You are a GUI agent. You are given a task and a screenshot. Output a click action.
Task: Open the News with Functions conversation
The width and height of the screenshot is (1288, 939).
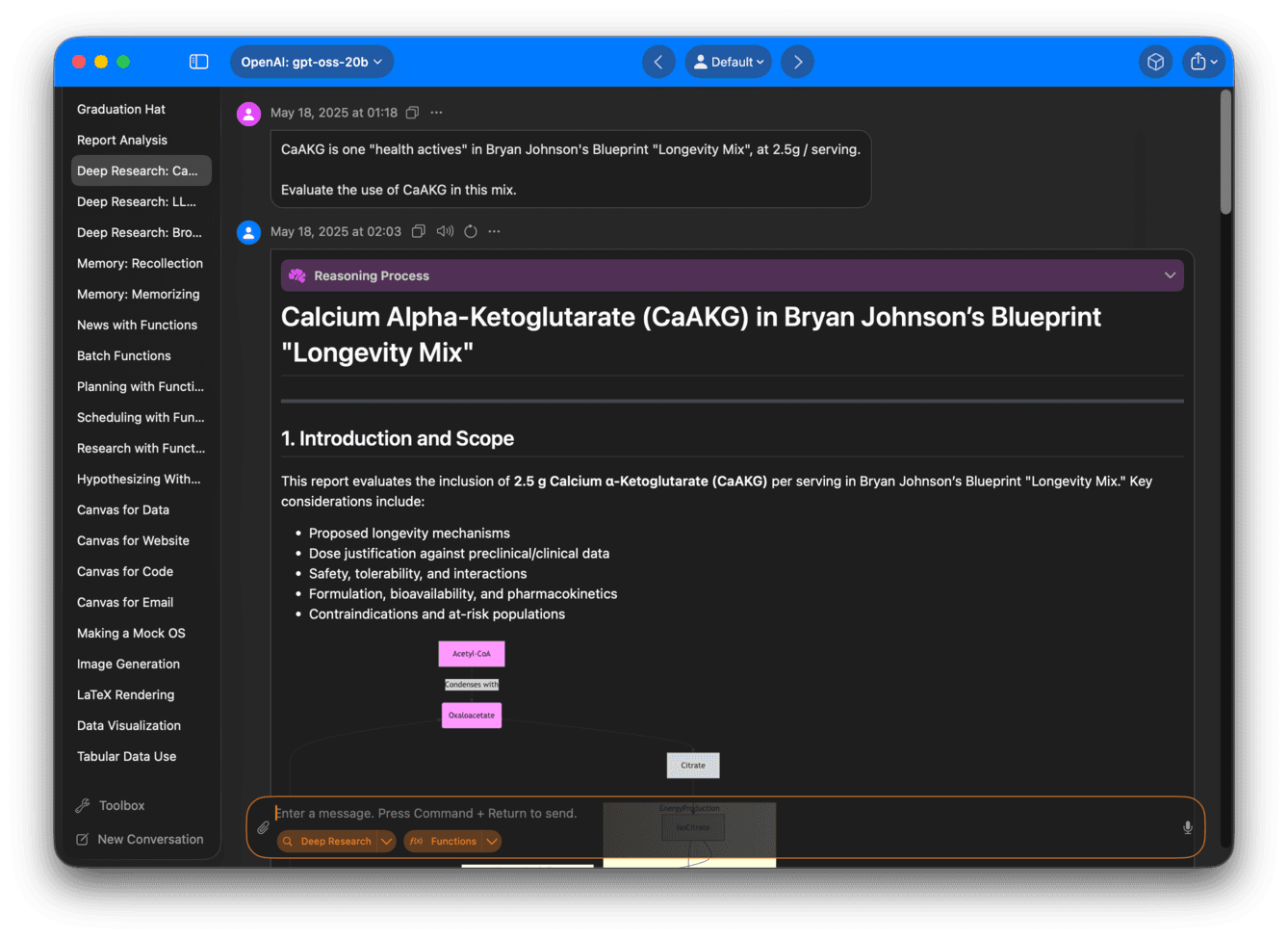click(142, 325)
